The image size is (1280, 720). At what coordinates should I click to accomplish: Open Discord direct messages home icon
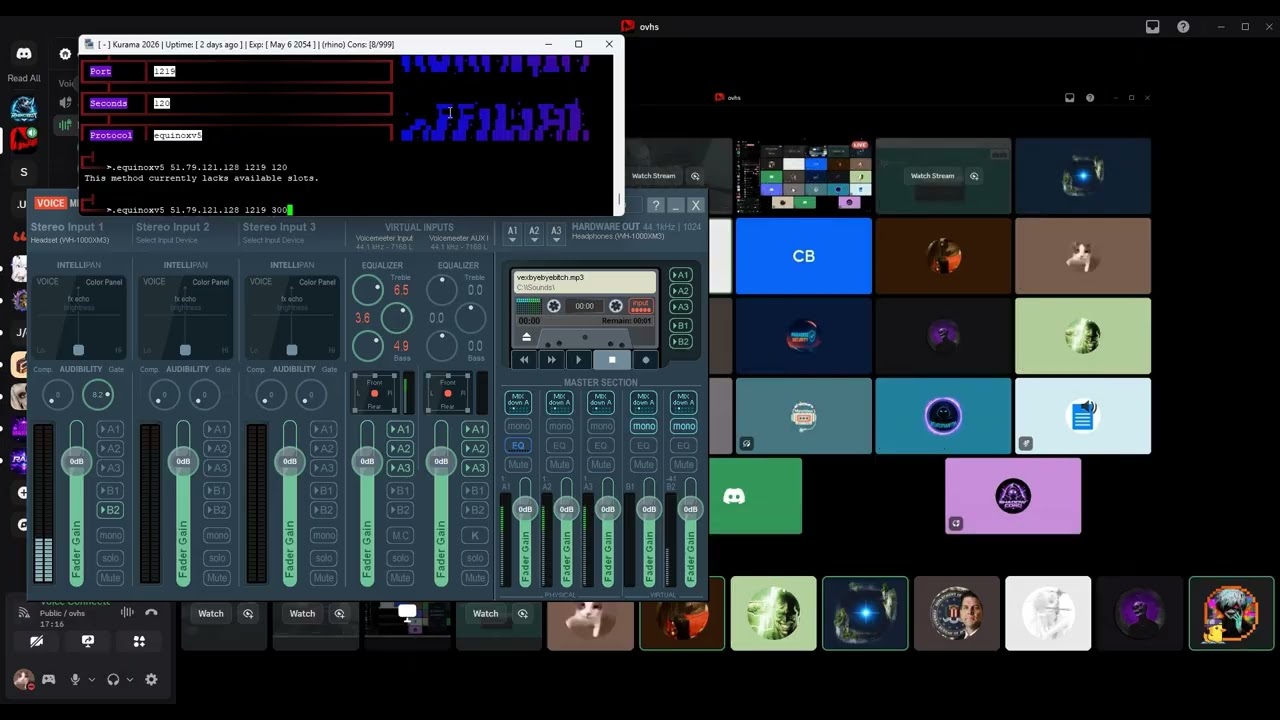(24, 54)
